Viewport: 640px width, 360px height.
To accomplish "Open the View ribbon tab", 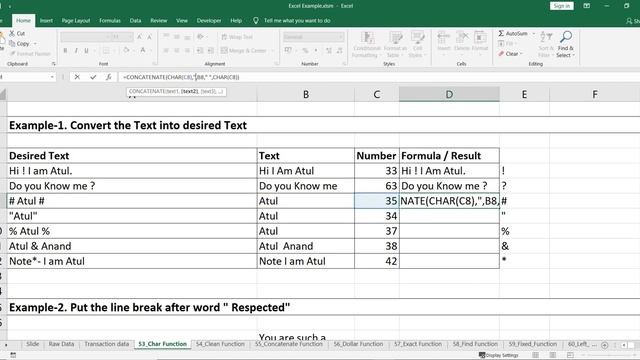I will point(182,20).
